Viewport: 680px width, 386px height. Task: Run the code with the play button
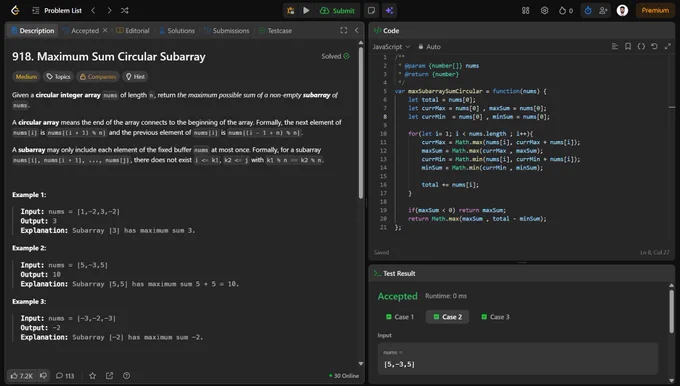(306, 10)
